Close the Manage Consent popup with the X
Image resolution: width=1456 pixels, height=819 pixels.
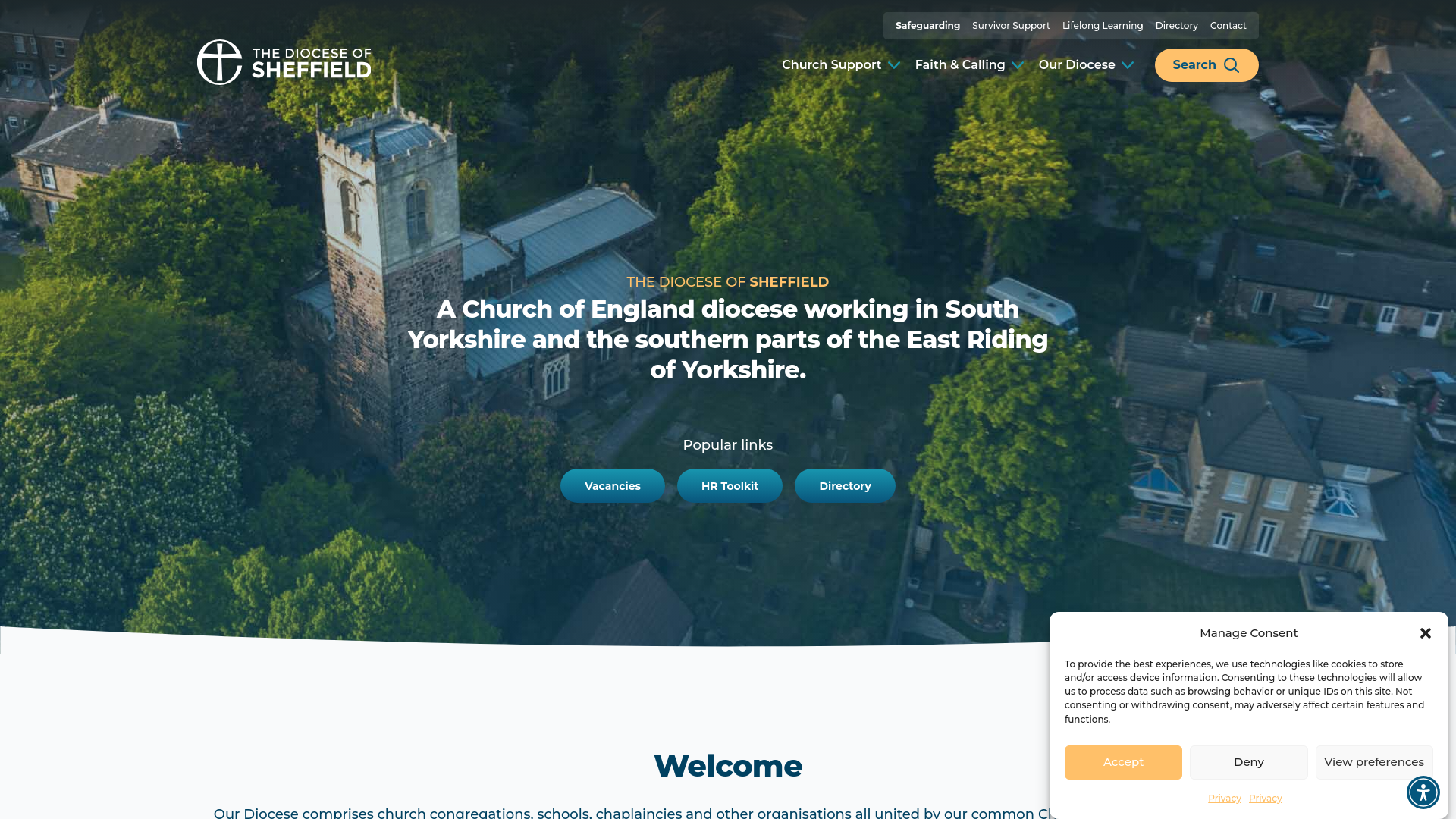coord(1425,633)
